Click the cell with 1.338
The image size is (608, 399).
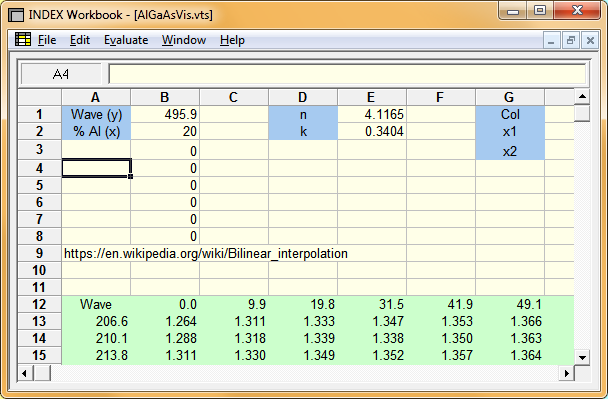point(372,339)
